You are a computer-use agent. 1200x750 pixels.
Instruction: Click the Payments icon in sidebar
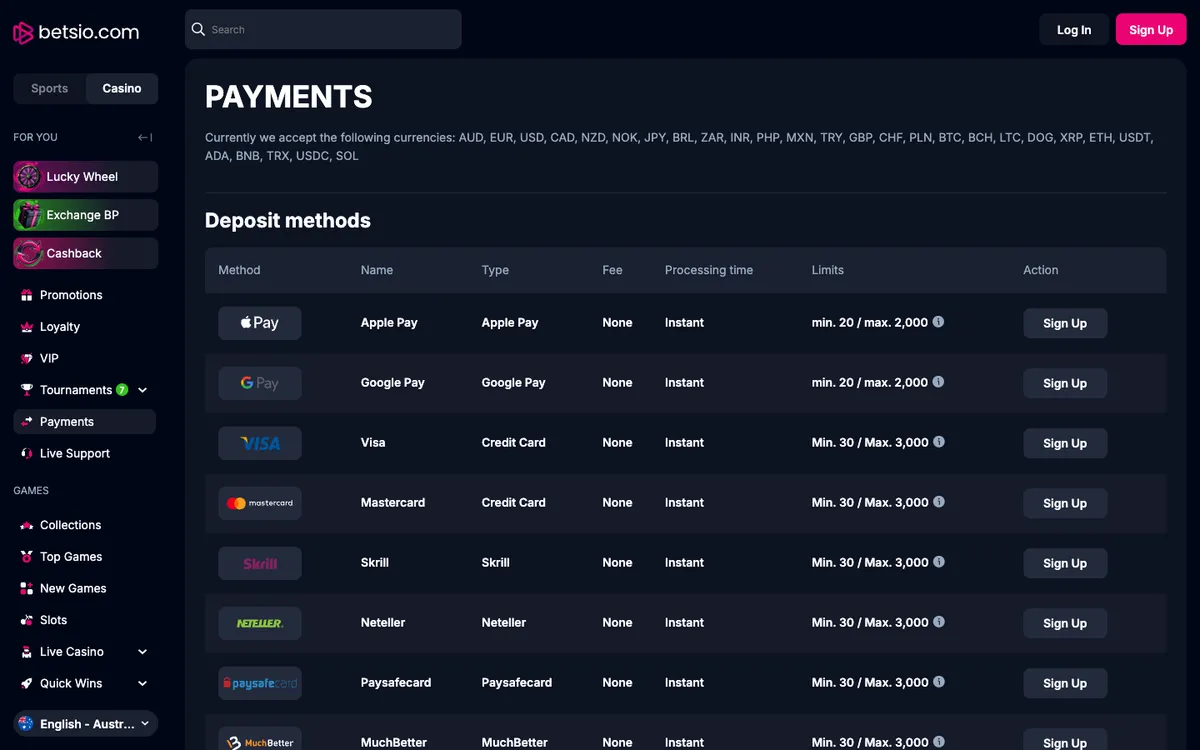27,422
